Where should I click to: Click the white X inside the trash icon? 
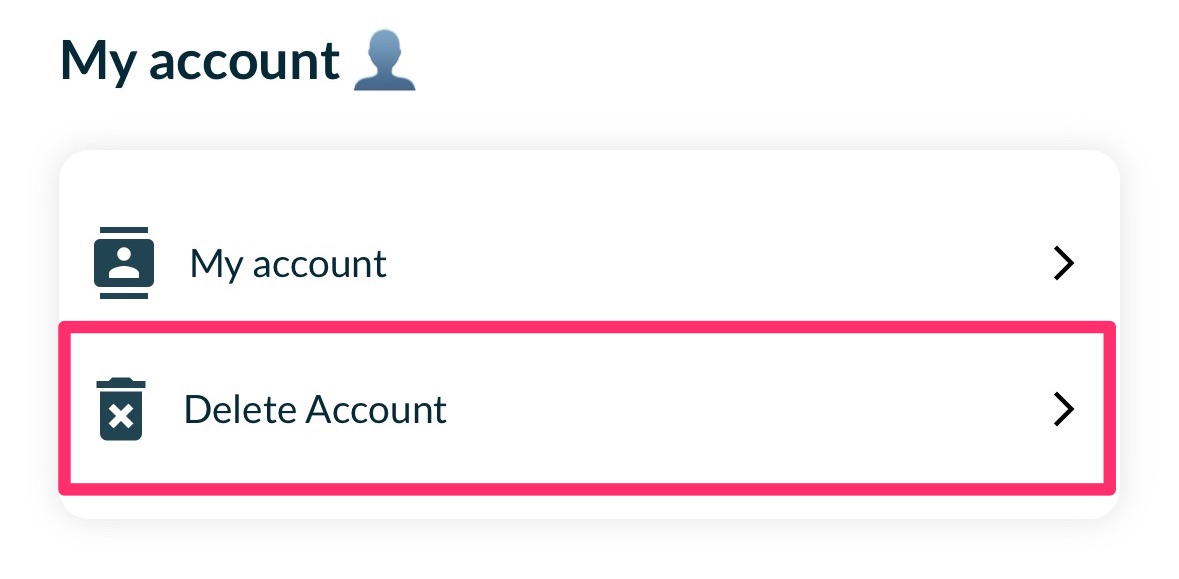[121, 416]
